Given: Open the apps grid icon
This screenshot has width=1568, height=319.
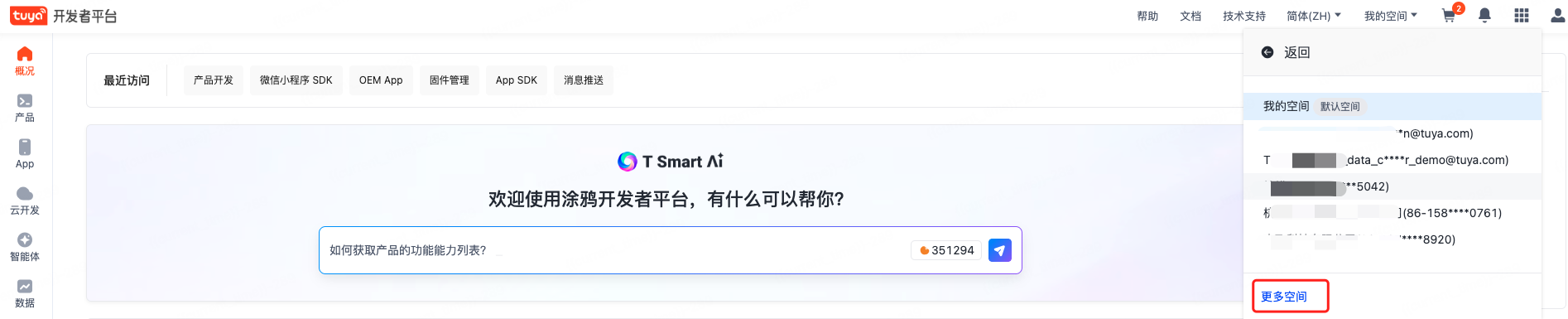Looking at the screenshot, I should coord(1522,16).
